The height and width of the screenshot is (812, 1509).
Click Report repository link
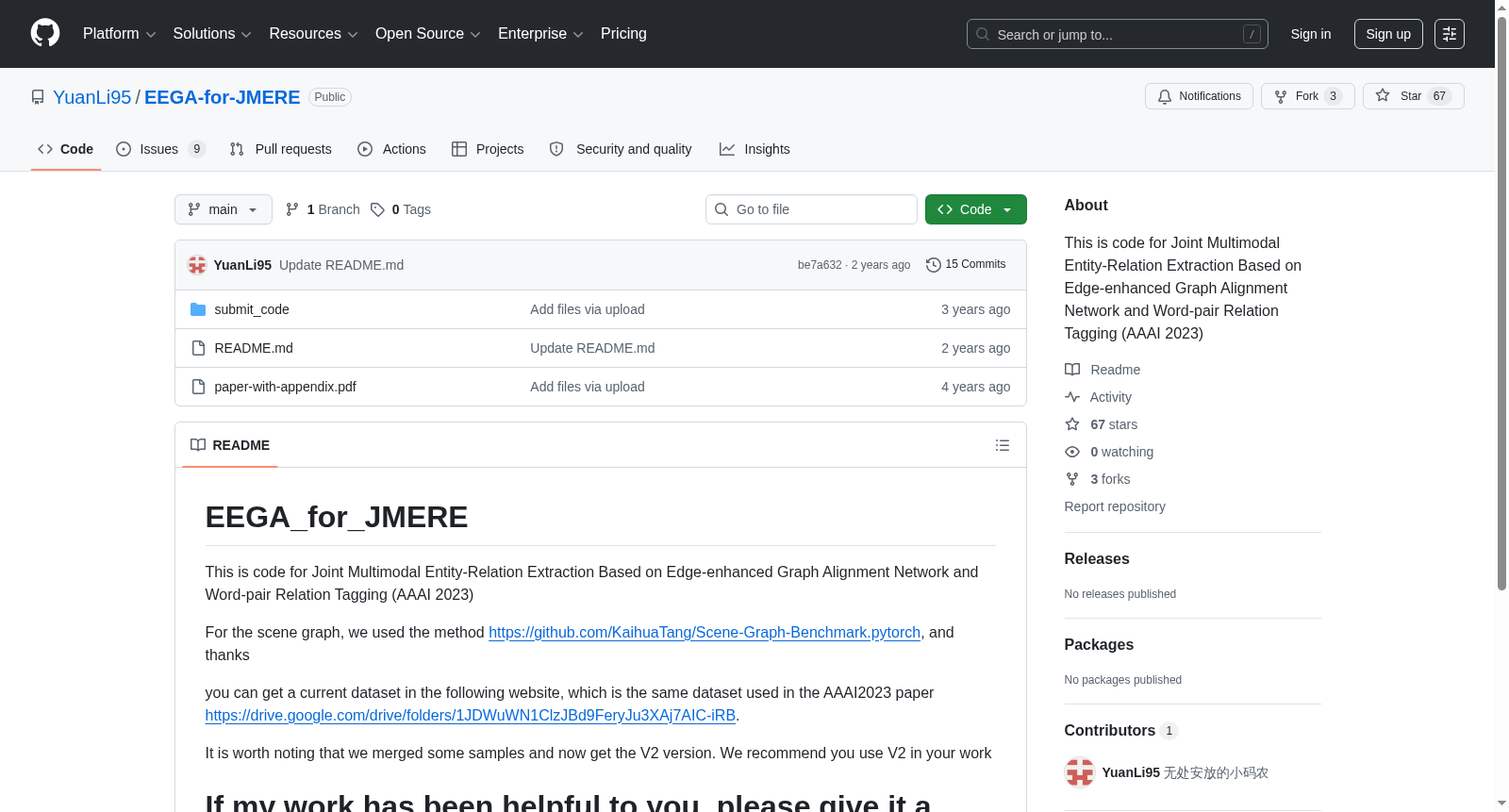(x=1115, y=506)
